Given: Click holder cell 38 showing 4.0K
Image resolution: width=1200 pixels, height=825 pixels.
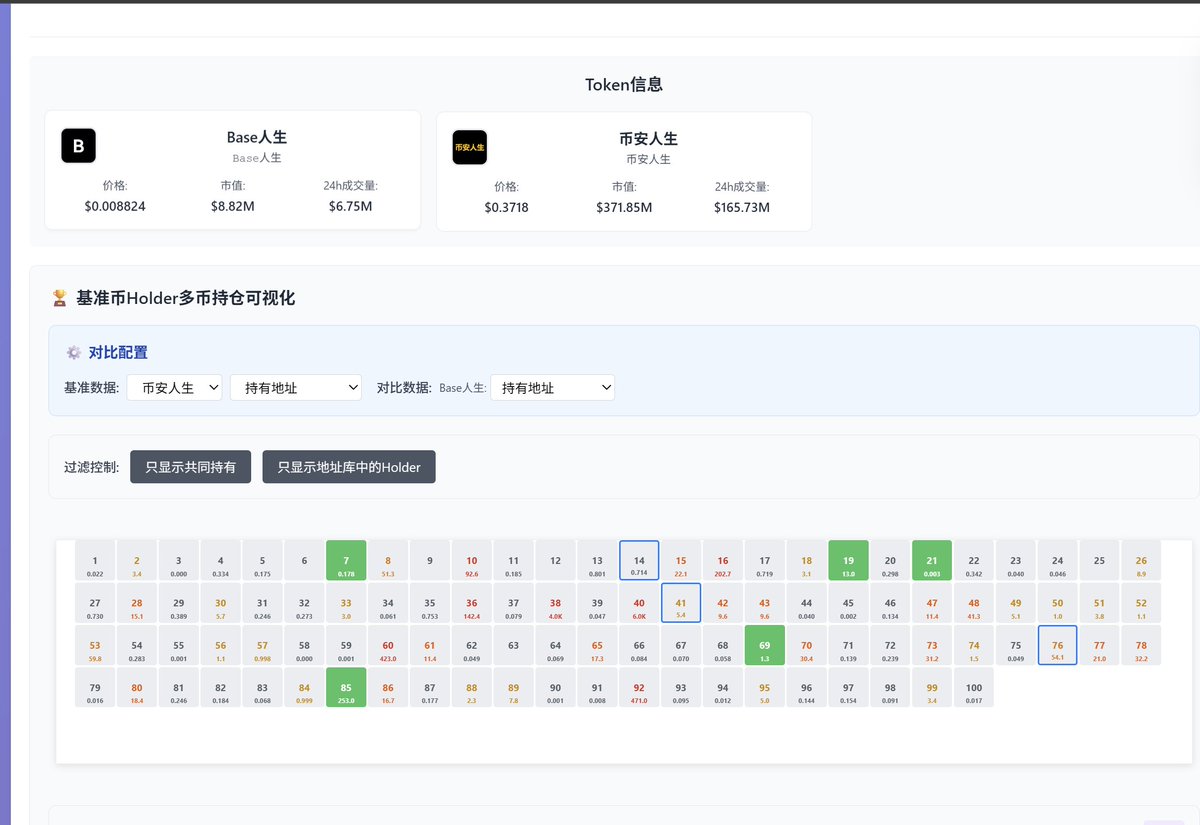Looking at the screenshot, I should [x=555, y=603].
